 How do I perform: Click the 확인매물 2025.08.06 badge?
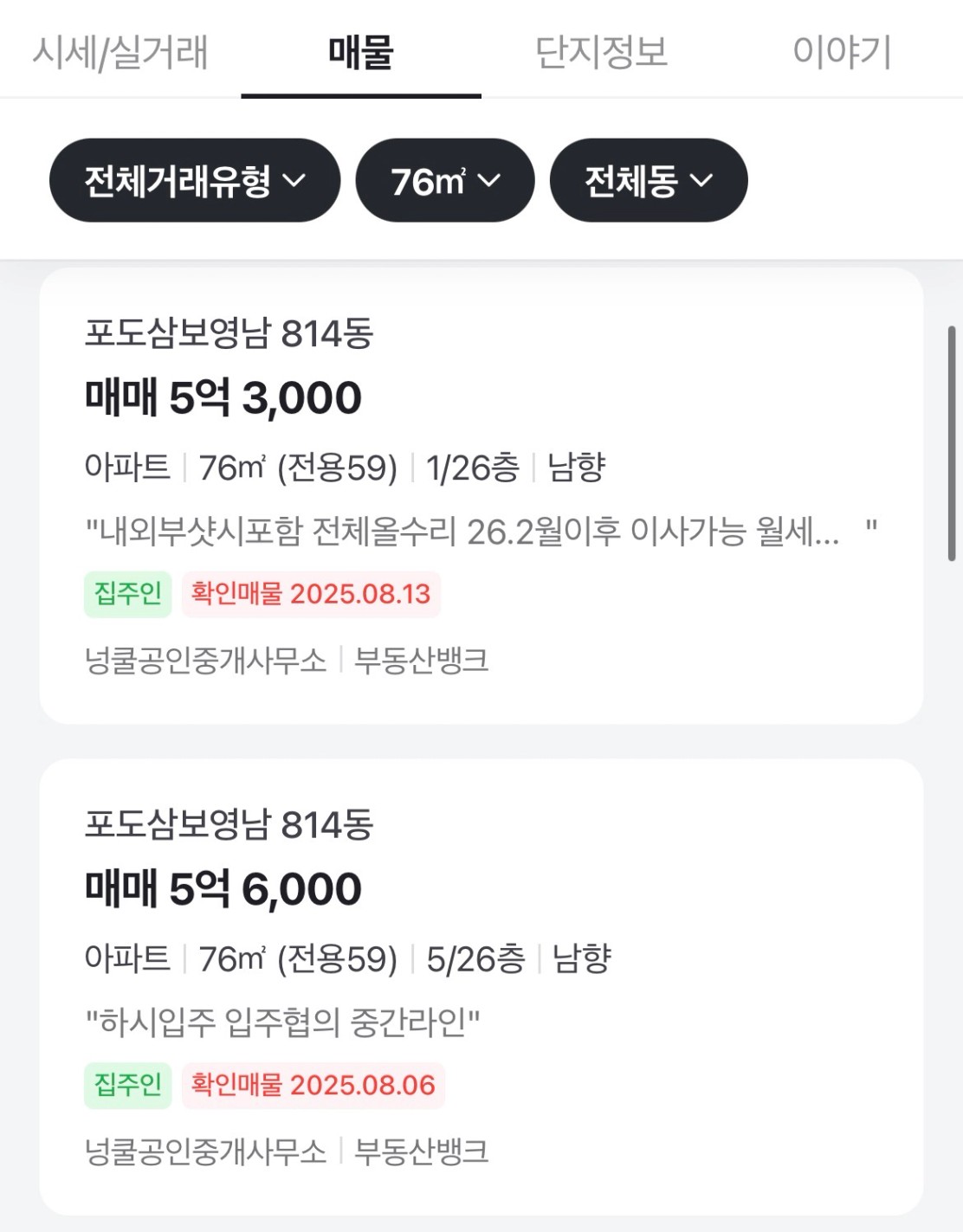pyautogui.click(x=313, y=1085)
